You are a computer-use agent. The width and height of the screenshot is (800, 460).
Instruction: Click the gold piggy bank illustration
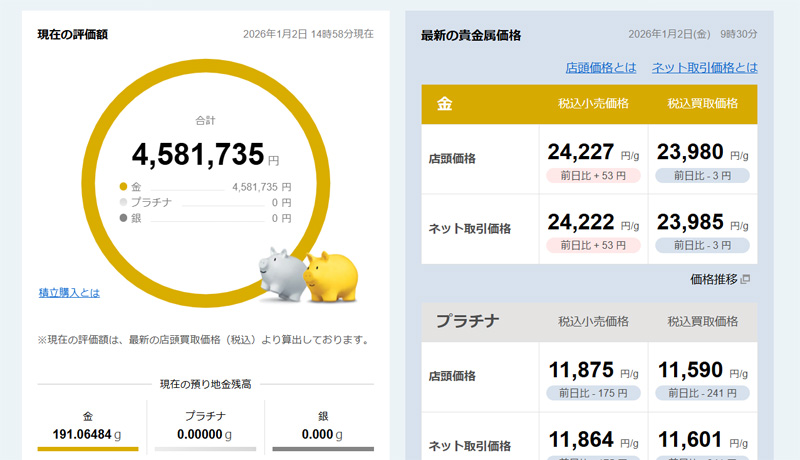coord(330,276)
